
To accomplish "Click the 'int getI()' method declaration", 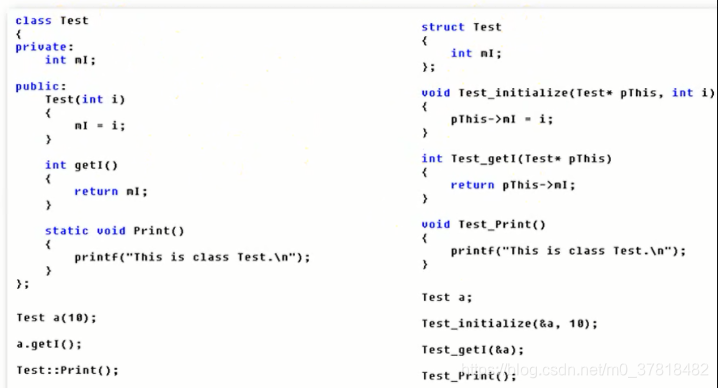I will [82, 165].
